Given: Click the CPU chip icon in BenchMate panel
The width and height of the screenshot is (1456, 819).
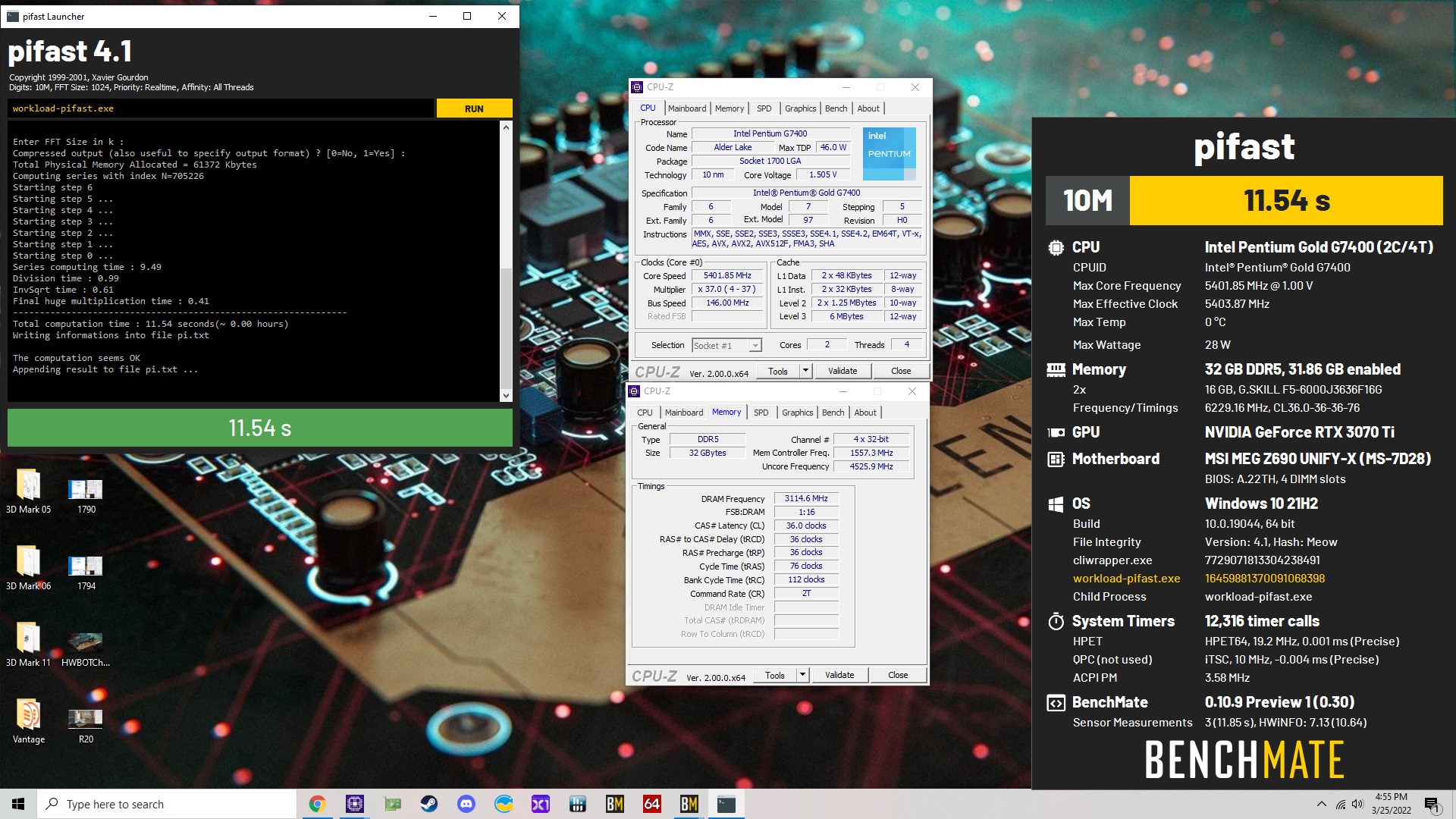Looking at the screenshot, I should [1056, 247].
